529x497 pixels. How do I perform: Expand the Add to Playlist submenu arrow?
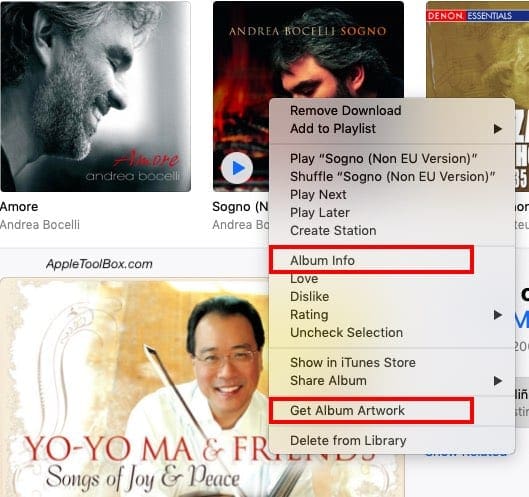pos(497,129)
